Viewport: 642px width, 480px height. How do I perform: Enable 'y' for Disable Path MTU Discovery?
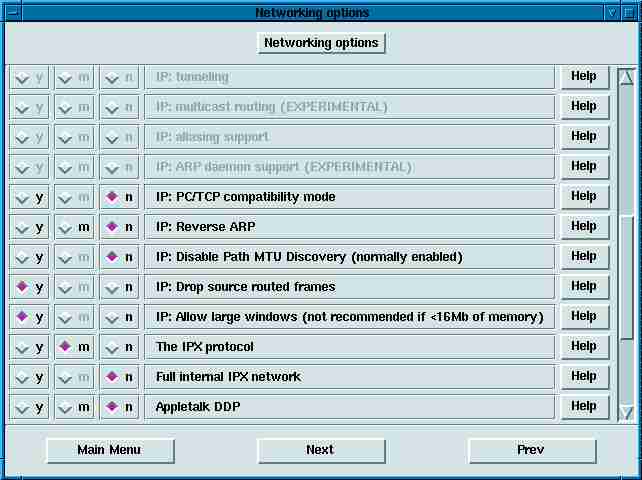(x=29, y=257)
